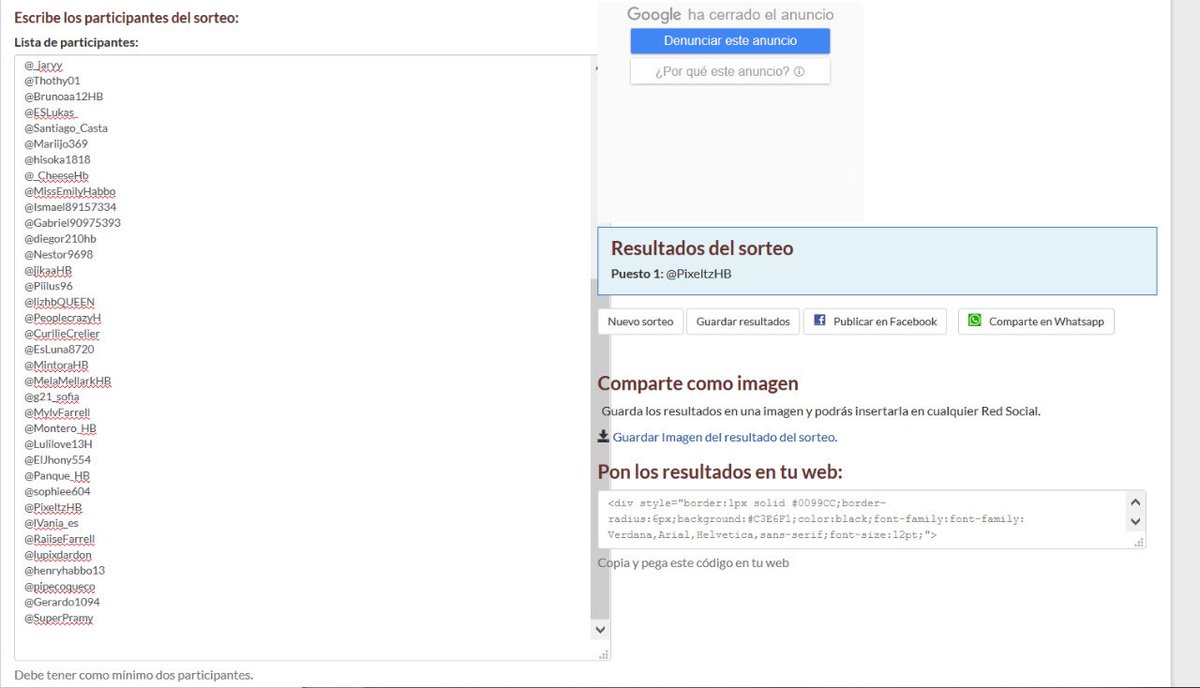Image resolution: width=1200 pixels, height=688 pixels.
Task: Click participant @Marlijo369
Action: click(56, 144)
